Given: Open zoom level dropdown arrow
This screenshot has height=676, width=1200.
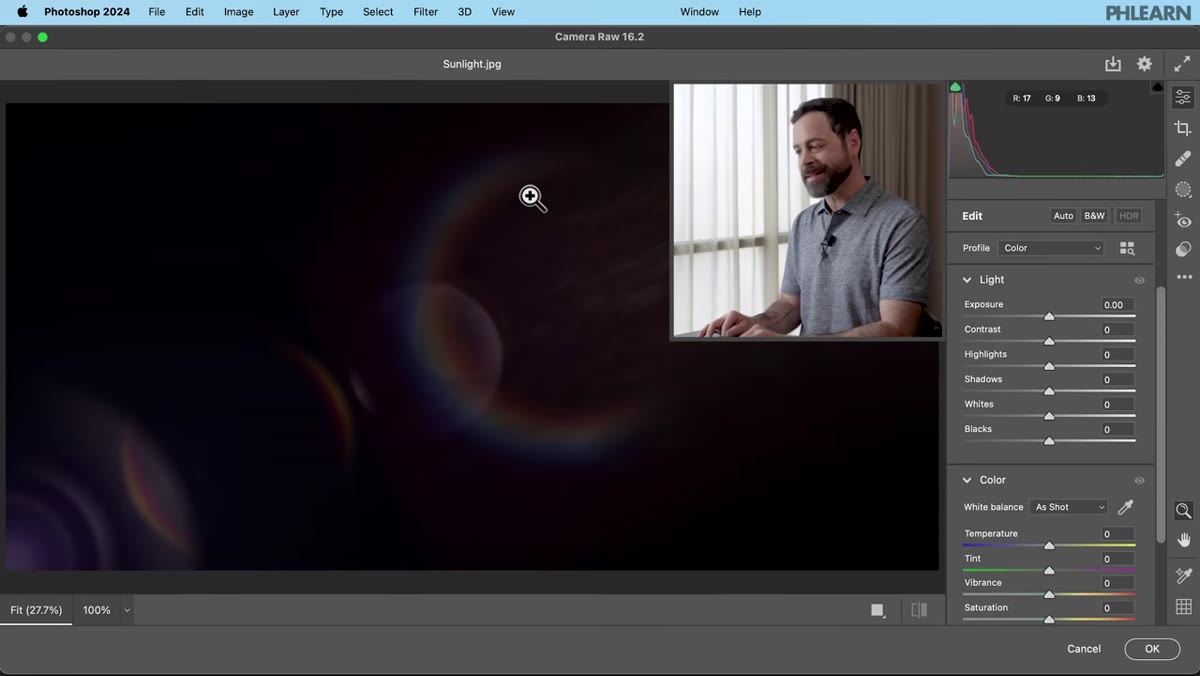Looking at the screenshot, I should pyautogui.click(x=126, y=610).
